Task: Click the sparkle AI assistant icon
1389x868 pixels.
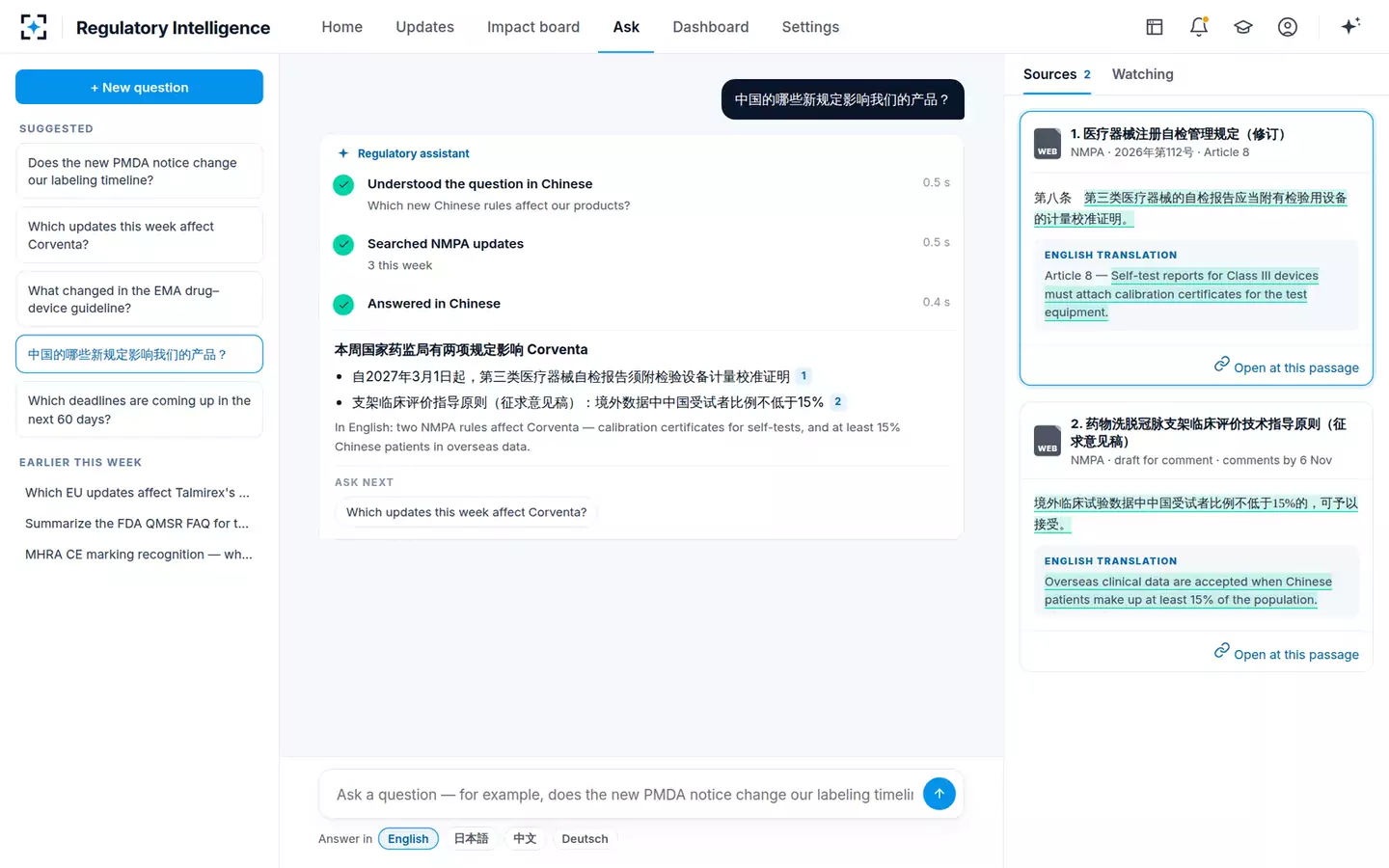Action: point(1350,26)
